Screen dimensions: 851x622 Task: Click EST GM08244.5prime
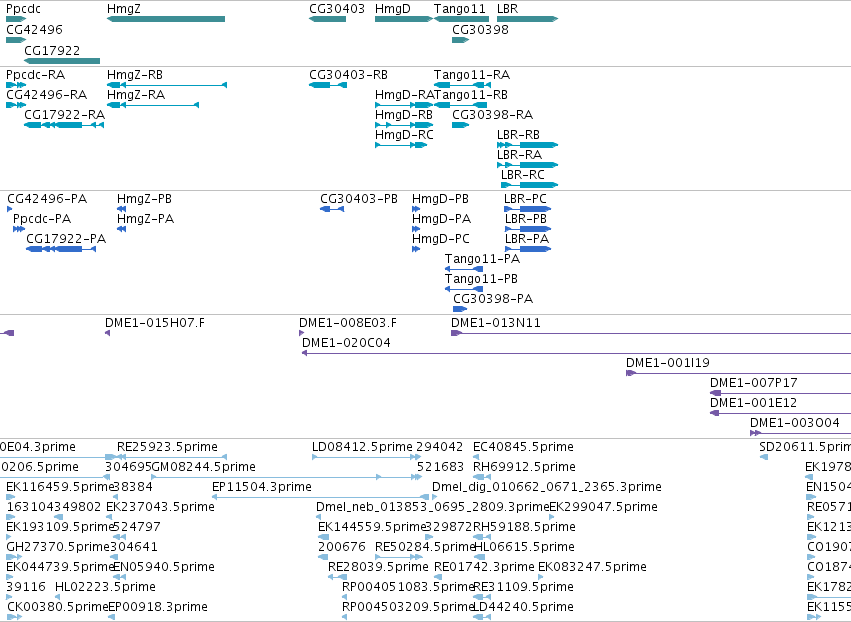click(x=204, y=467)
